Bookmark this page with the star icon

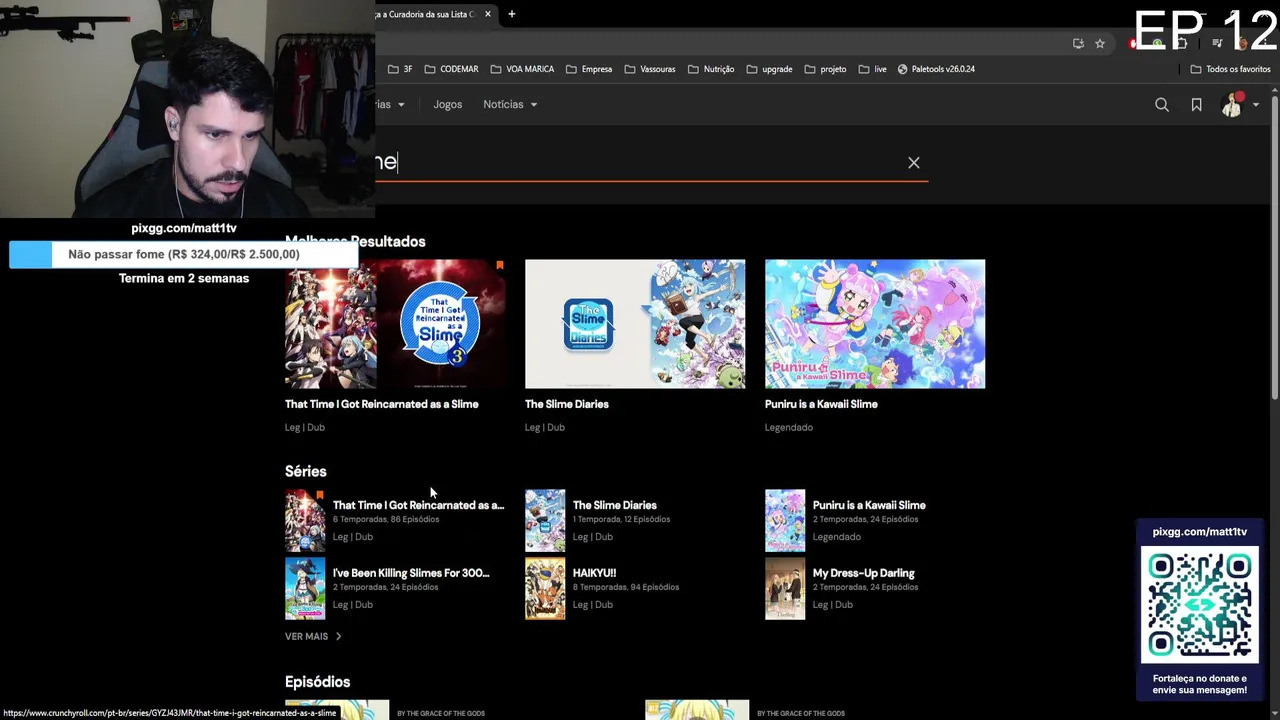pos(1100,43)
